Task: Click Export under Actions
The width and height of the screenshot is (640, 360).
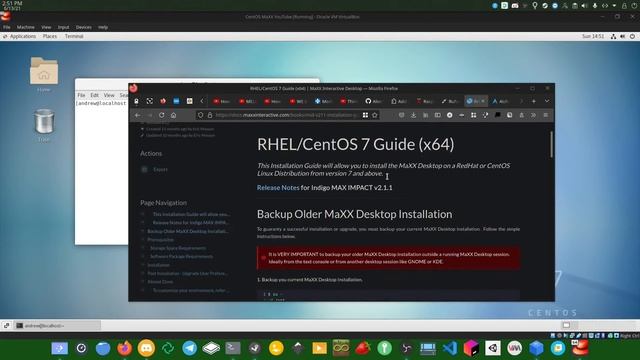Action: [160, 169]
